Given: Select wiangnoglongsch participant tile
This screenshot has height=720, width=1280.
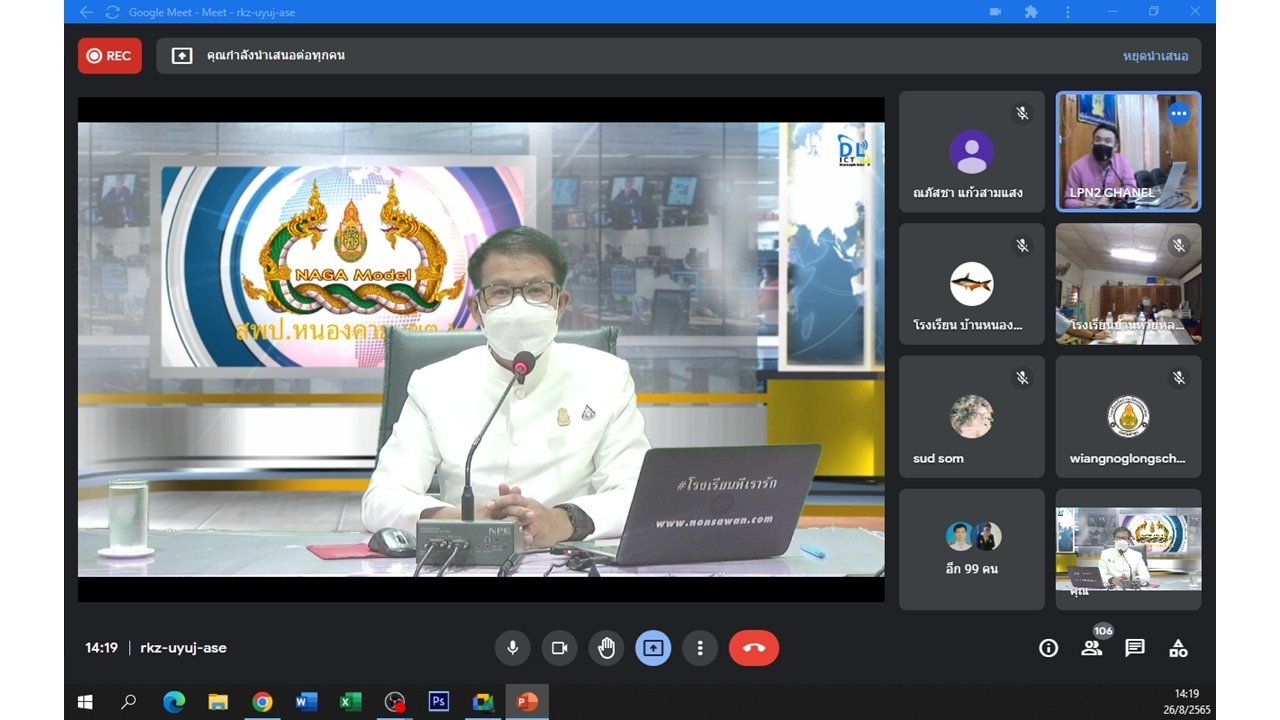Looking at the screenshot, I should (1129, 417).
